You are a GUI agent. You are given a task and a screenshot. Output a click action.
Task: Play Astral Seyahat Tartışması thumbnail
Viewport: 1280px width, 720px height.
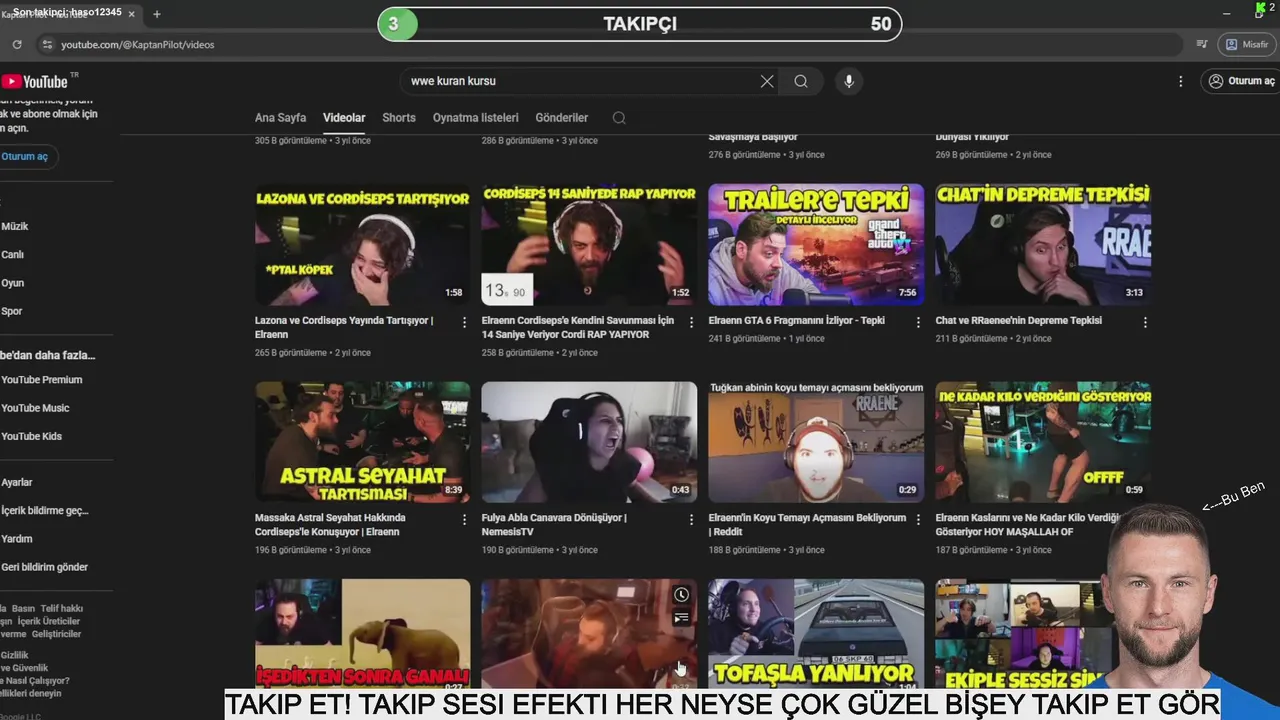pyautogui.click(x=362, y=441)
